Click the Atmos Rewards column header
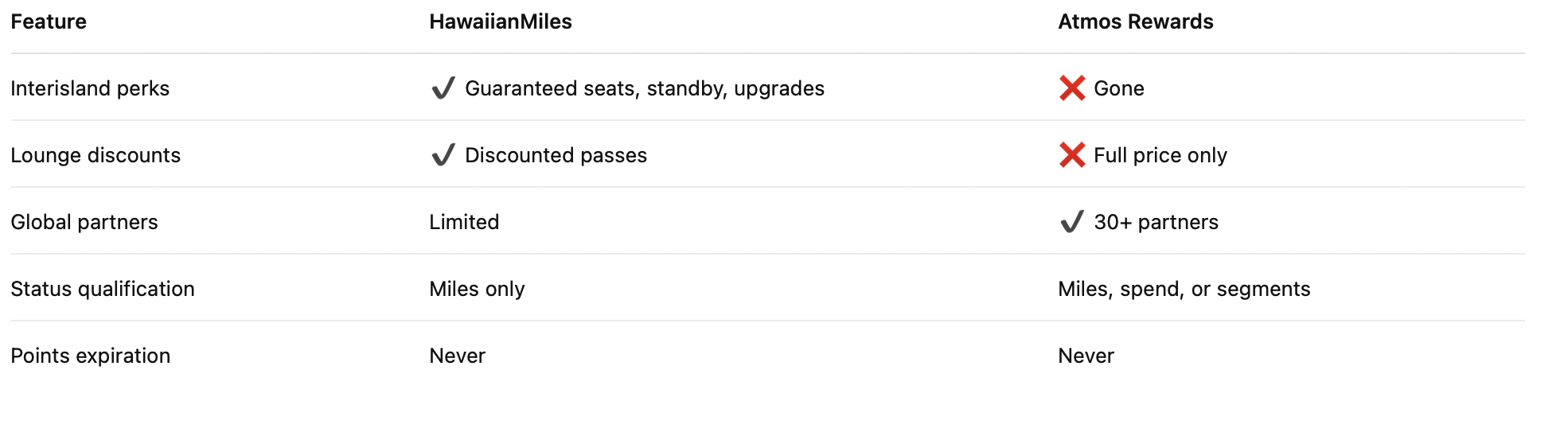This screenshot has width=1568, height=436. pyautogui.click(x=1135, y=21)
